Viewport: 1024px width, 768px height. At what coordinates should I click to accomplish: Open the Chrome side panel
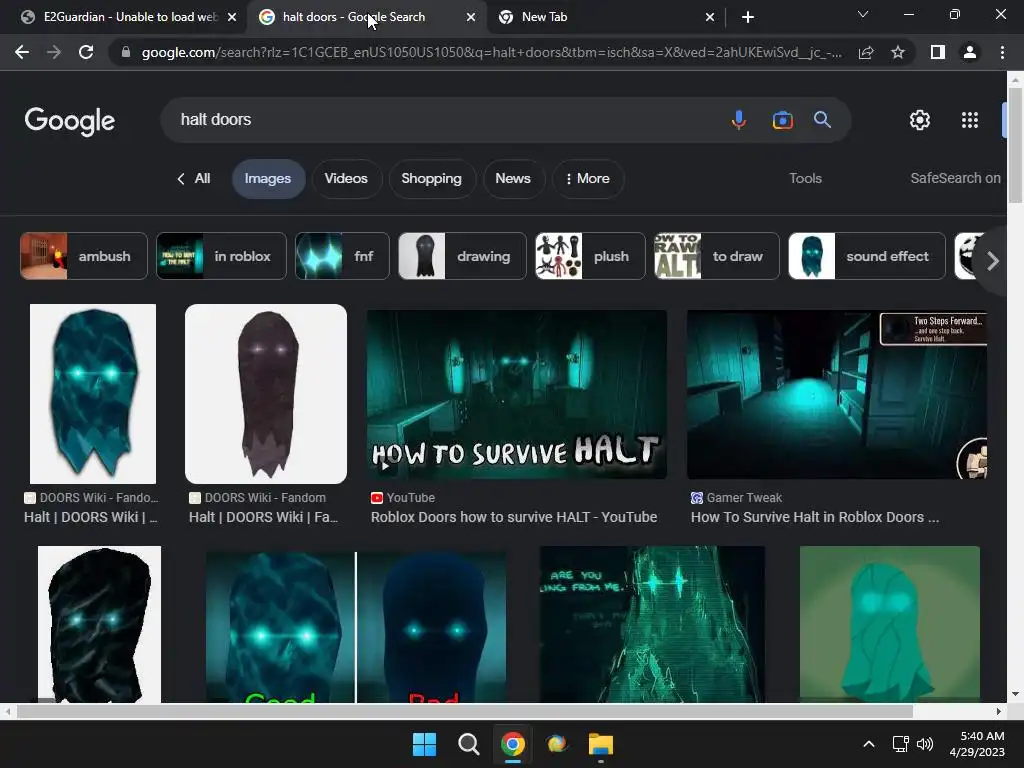click(938, 52)
